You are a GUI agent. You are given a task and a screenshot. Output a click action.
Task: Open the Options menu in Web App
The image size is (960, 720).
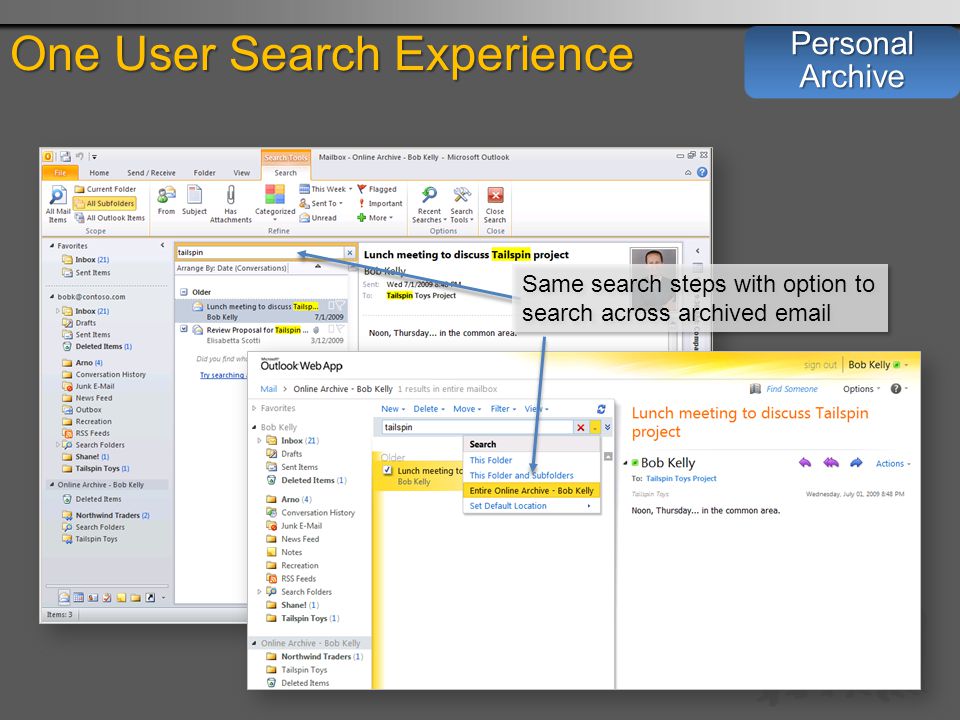pyautogui.click(x=861, y=389)
